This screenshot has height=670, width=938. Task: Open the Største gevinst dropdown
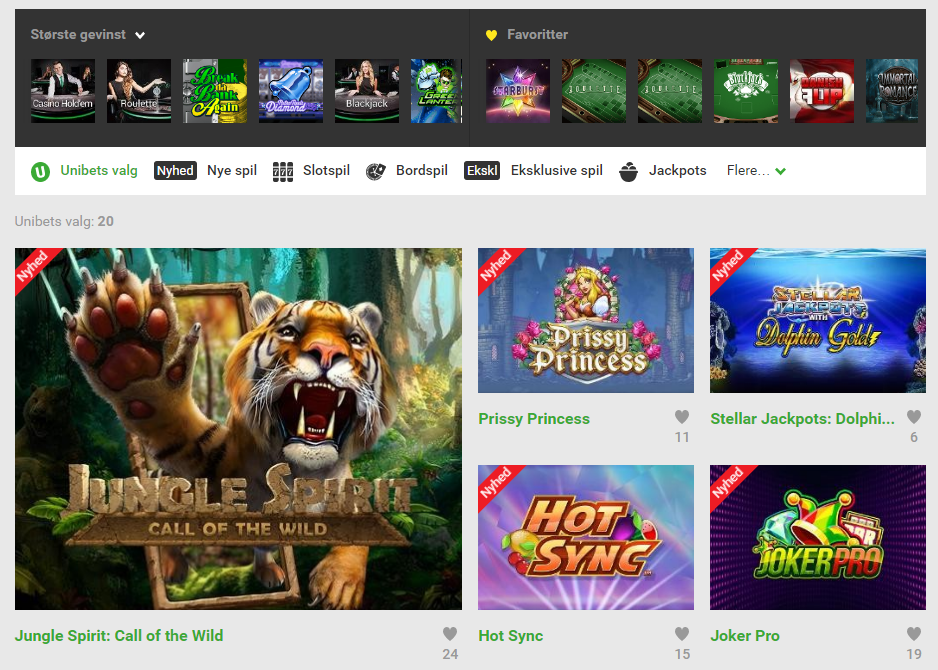click(87, 35)
